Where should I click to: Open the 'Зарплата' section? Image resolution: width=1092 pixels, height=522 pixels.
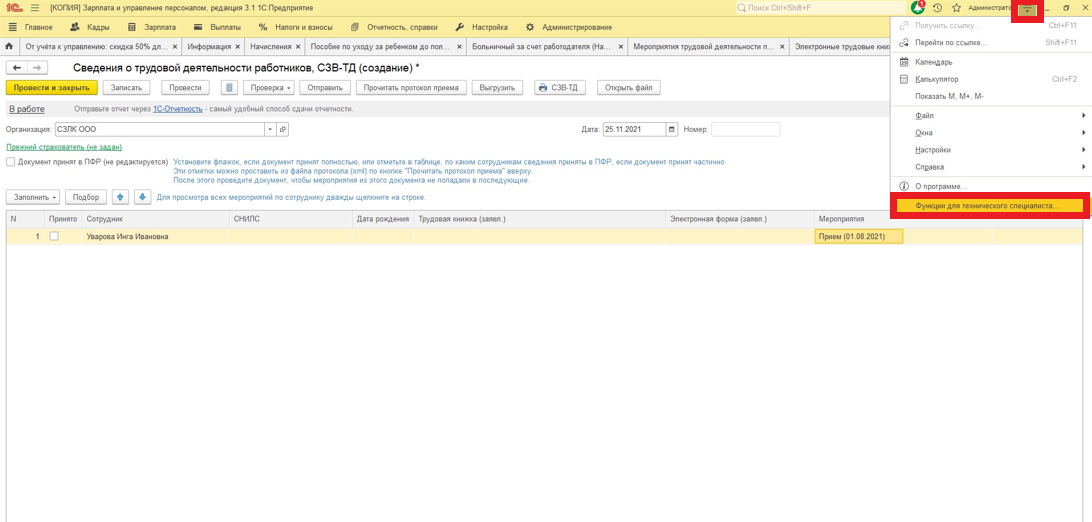coord(152,27)
